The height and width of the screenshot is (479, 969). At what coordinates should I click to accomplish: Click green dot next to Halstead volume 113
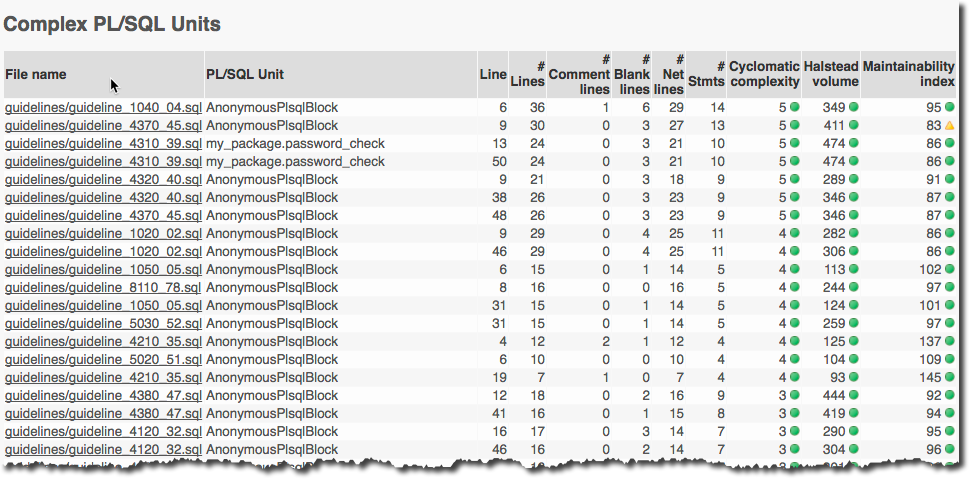pyautogui.click(x=853, y=269)
